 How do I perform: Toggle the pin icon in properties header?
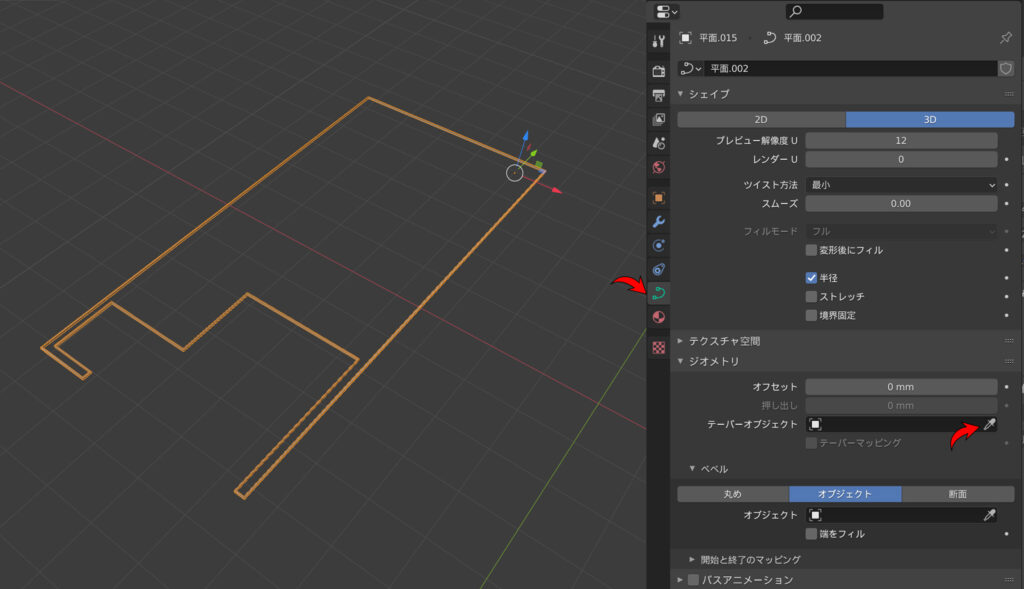tap(1006, 38)
